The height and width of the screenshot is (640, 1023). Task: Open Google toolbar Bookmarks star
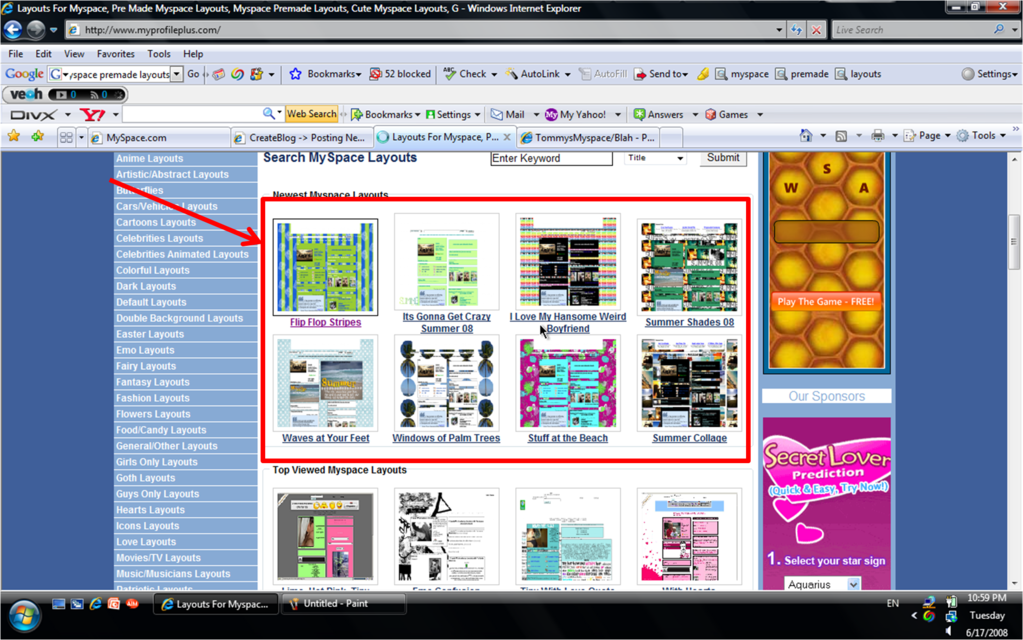(296, 74)
